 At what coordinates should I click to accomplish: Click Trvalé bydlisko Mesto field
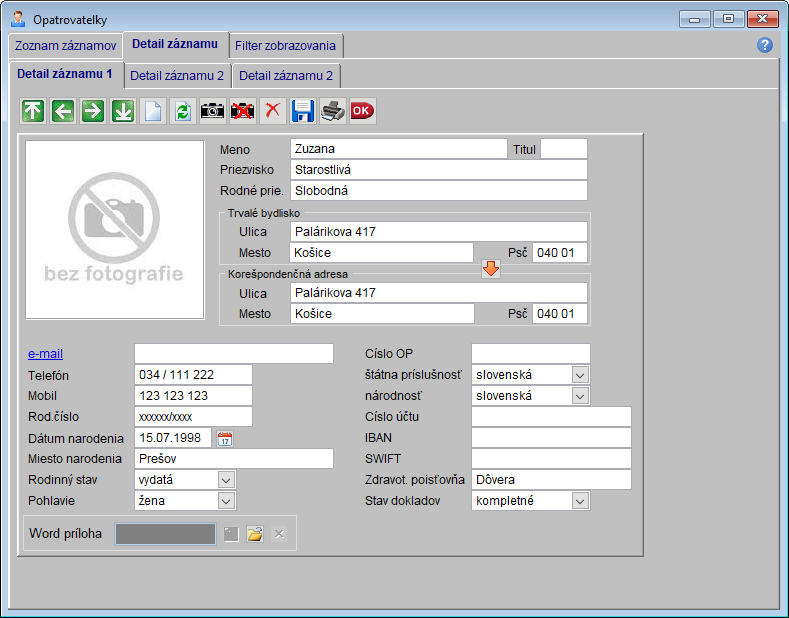[381, 253]
